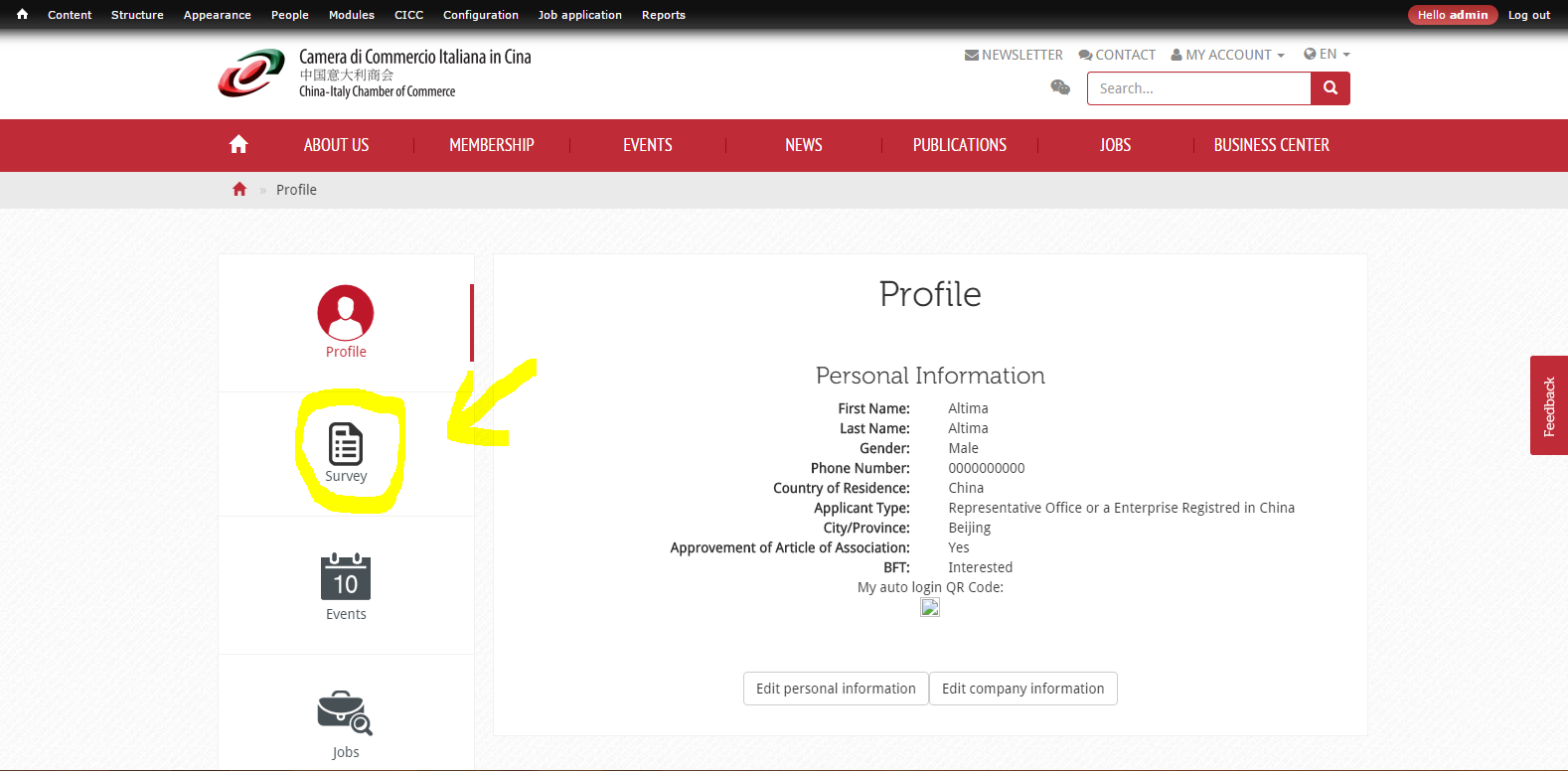Viewport: 1568px width, 771px height.
Task: Open the WeChat icon beside search
Action: pyautogui.click(x=1060, y=87)
